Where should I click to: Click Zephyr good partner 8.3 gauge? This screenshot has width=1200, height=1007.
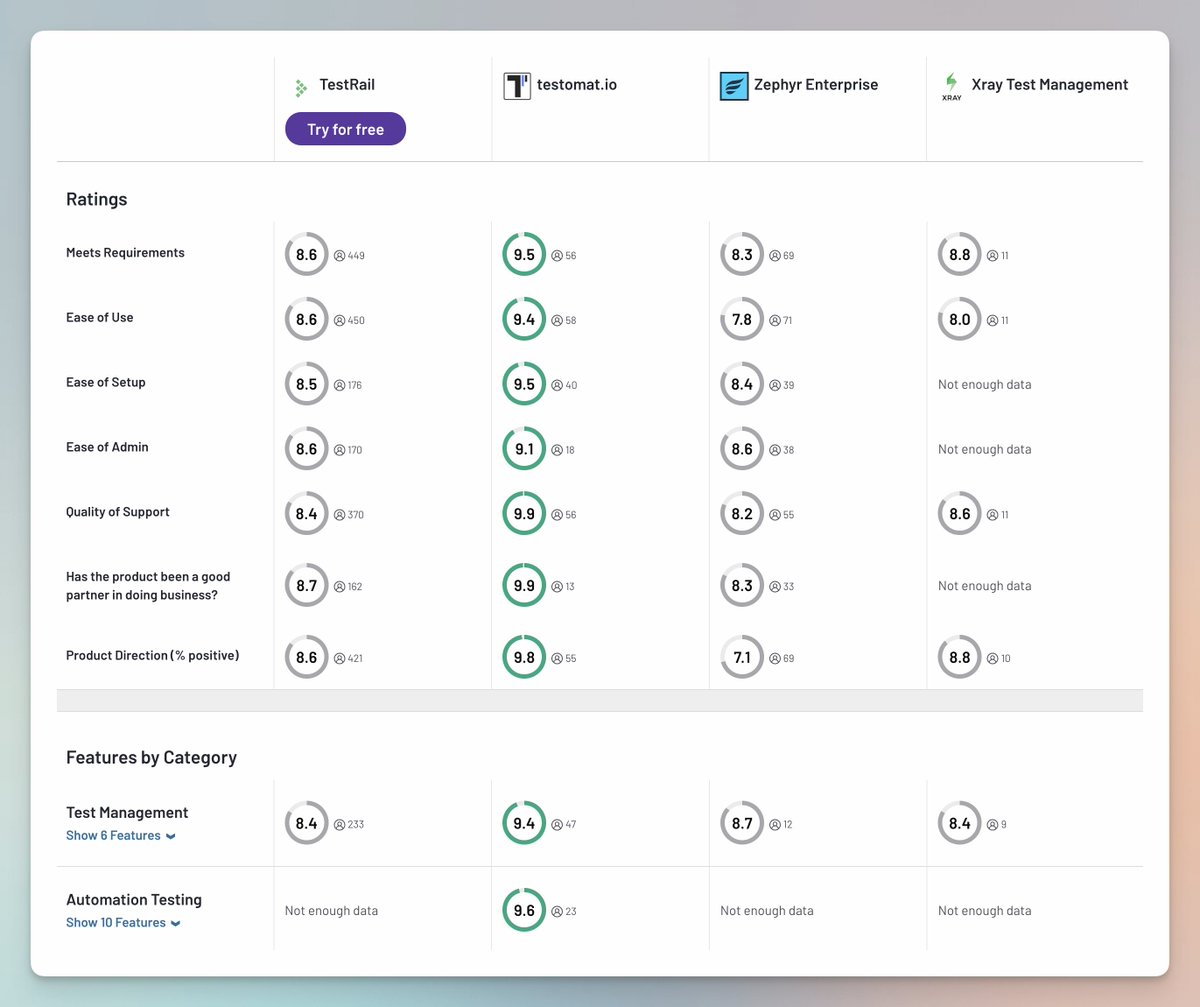tap(742, 586)
